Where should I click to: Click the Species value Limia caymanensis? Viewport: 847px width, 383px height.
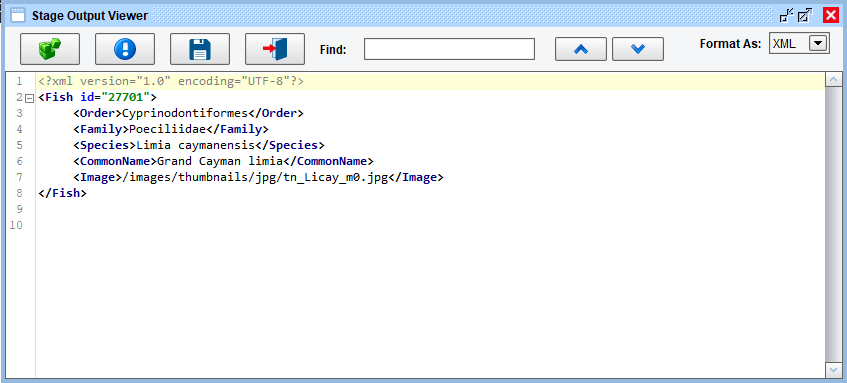[x=196, y=145]
